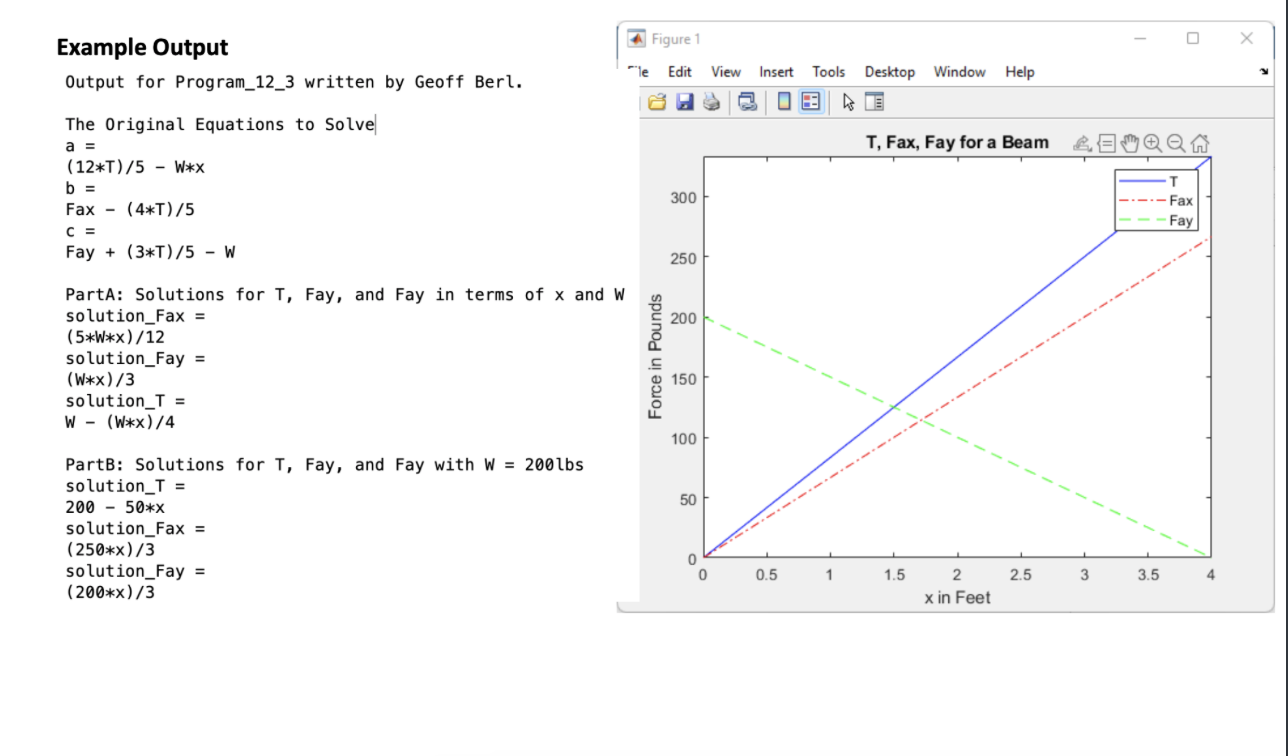The image size is (1288, 756).
Task: Enable the data brushing tool
Action: [1081, 144]
